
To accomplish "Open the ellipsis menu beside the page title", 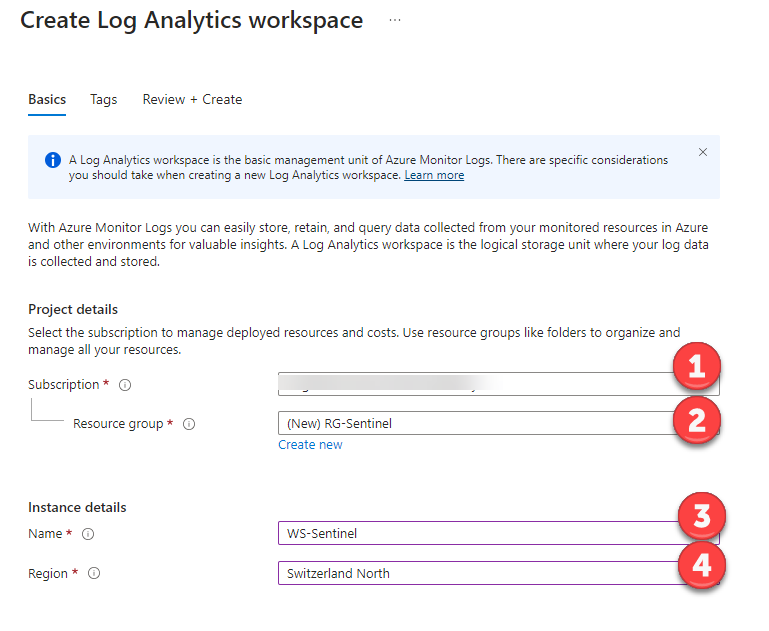I will [395, 20].
